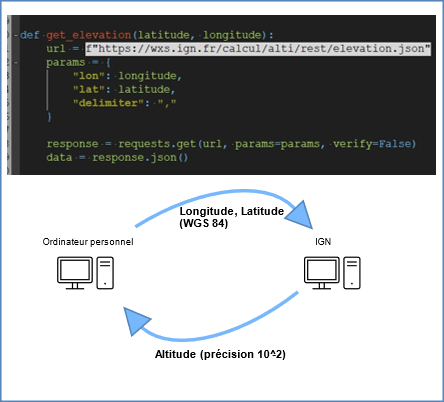Viewport: 444px width, 402px height.
Task: Click the Ordinateur personnel monitor icon
Action: pyautogui.click(x=75, y=273)
